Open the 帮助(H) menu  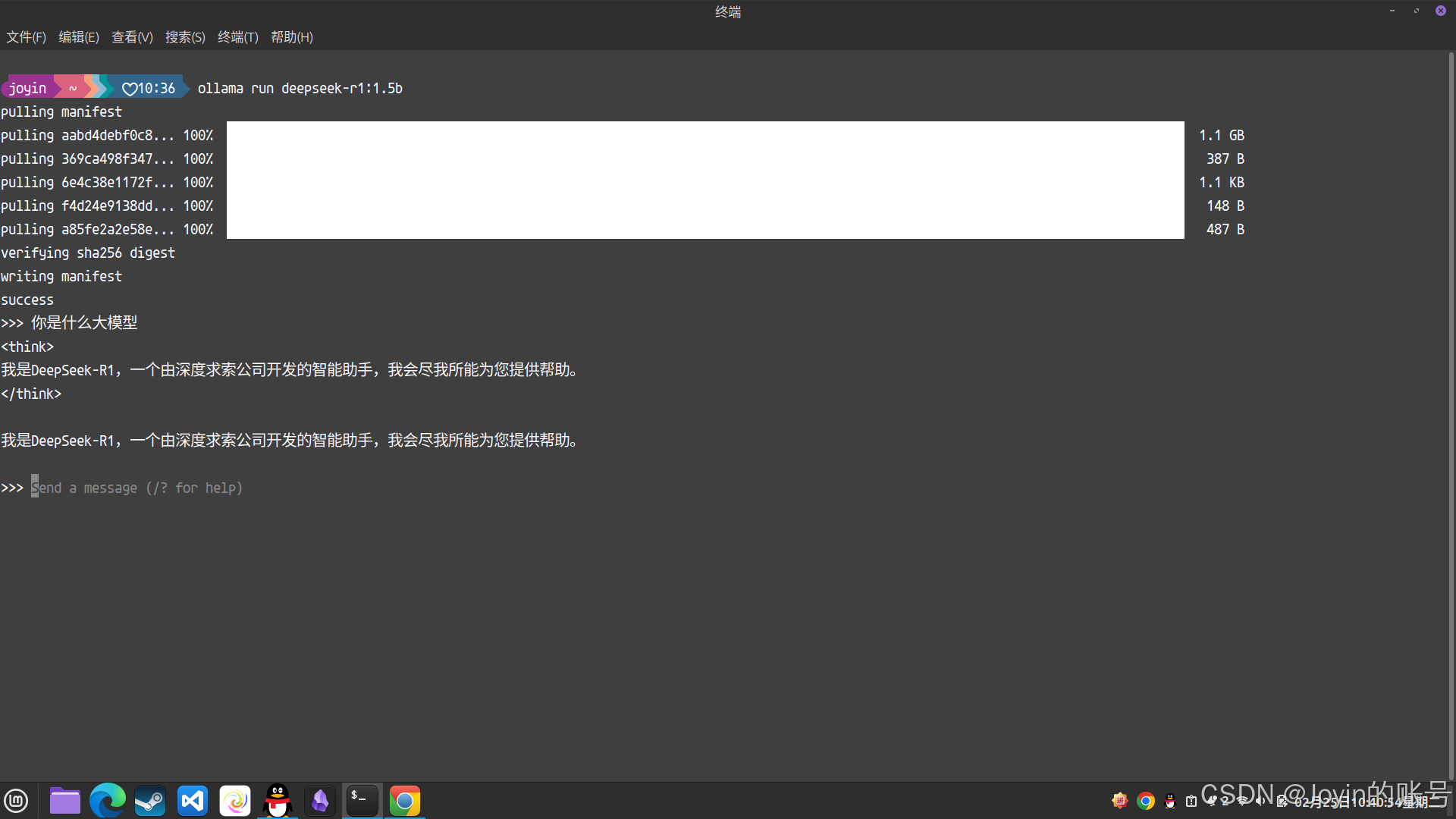point(292,37)
